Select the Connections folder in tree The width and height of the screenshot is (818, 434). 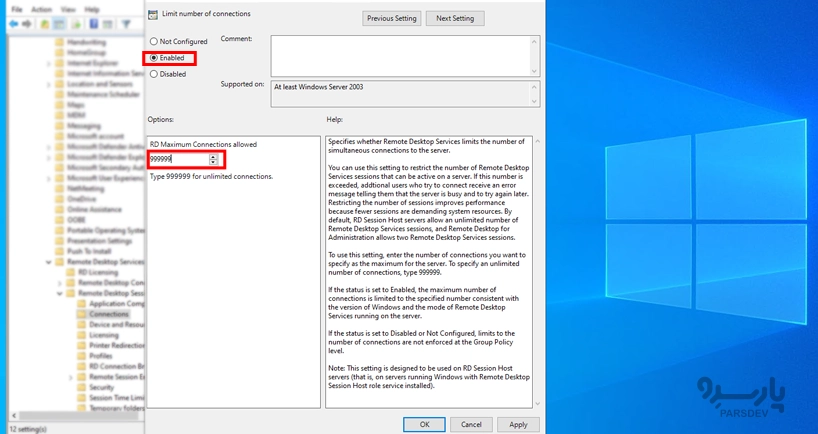pyautogui.click(x=108, y=314)
